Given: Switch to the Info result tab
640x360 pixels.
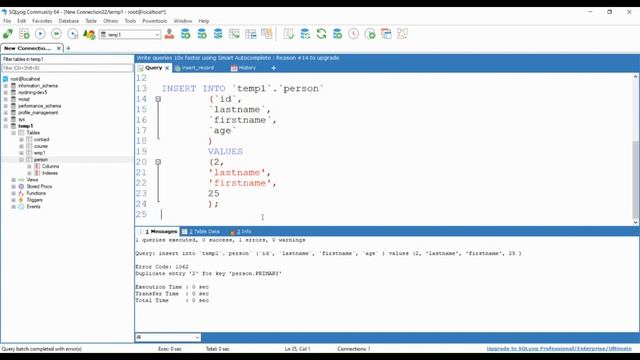Looking at the screenshot, I should click(x=240, y=231).
